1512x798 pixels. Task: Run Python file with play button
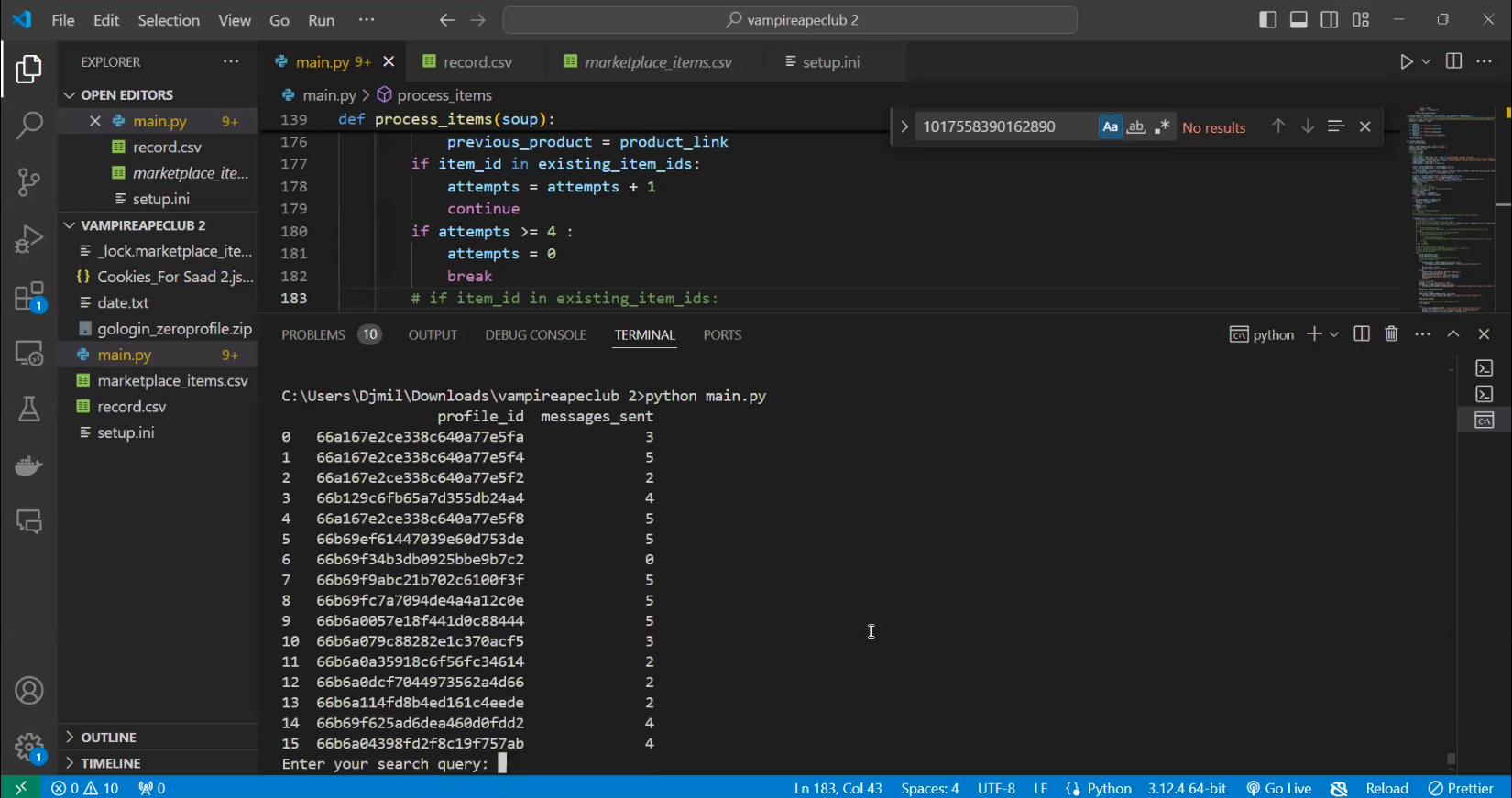[x=1406, y=61]
